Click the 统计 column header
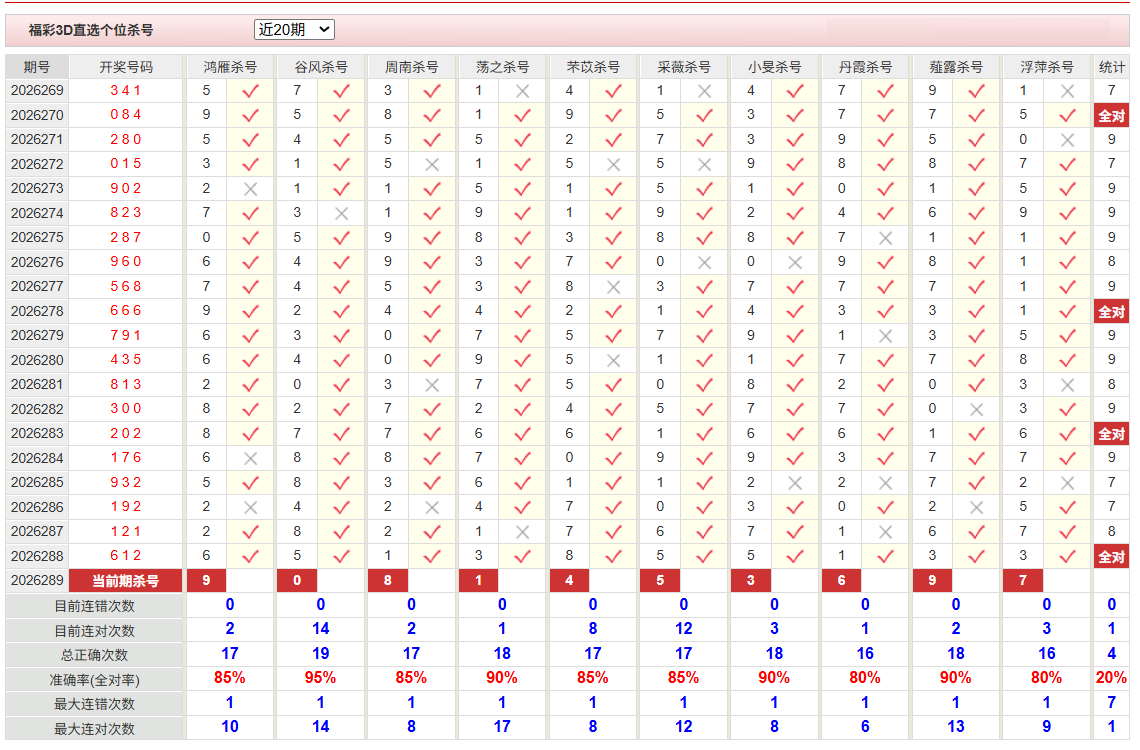The height and width of the screenshot is (750, 1140). coord(1112,67)
